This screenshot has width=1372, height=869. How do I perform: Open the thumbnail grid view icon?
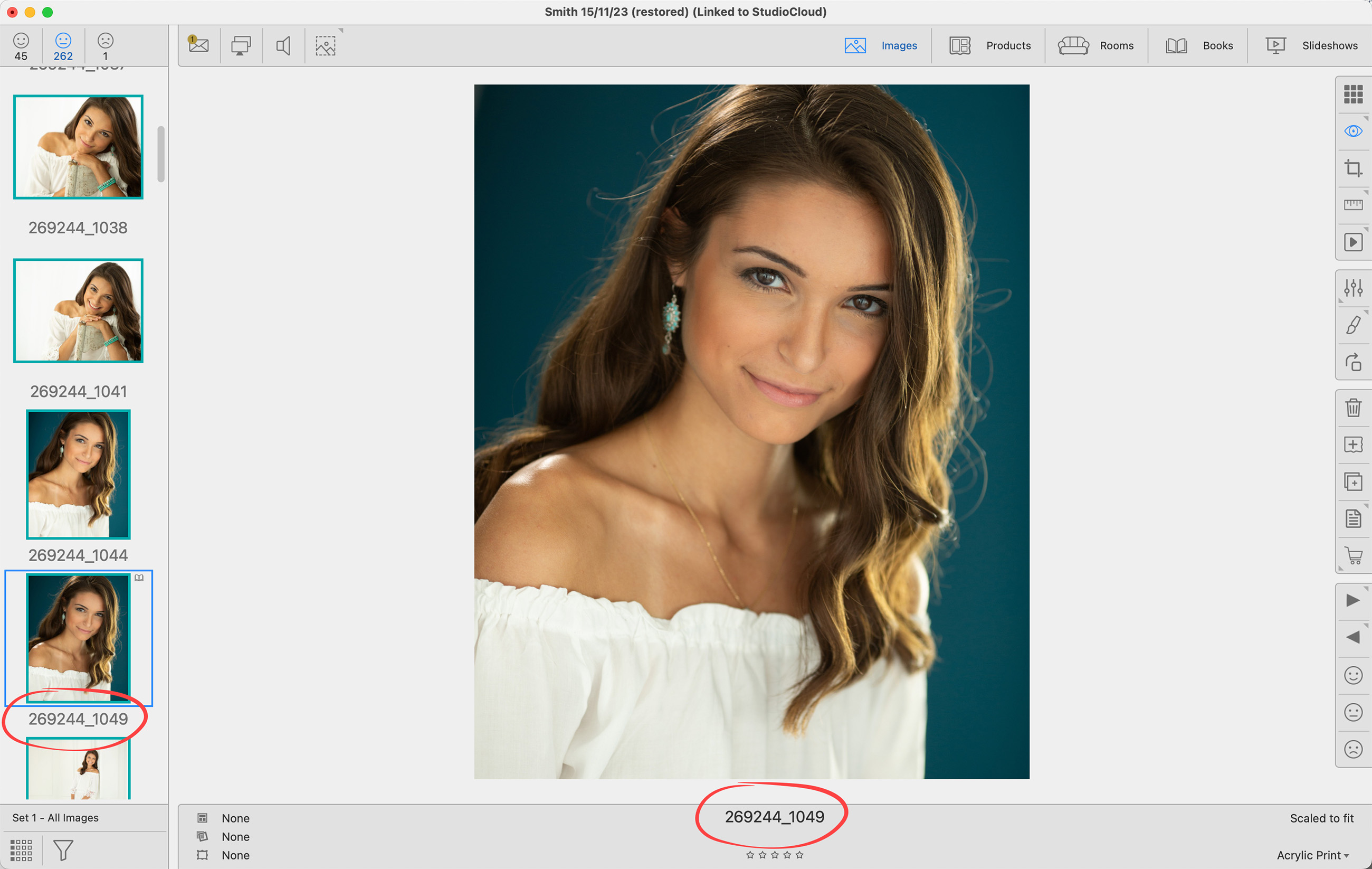pos(1352,94)
